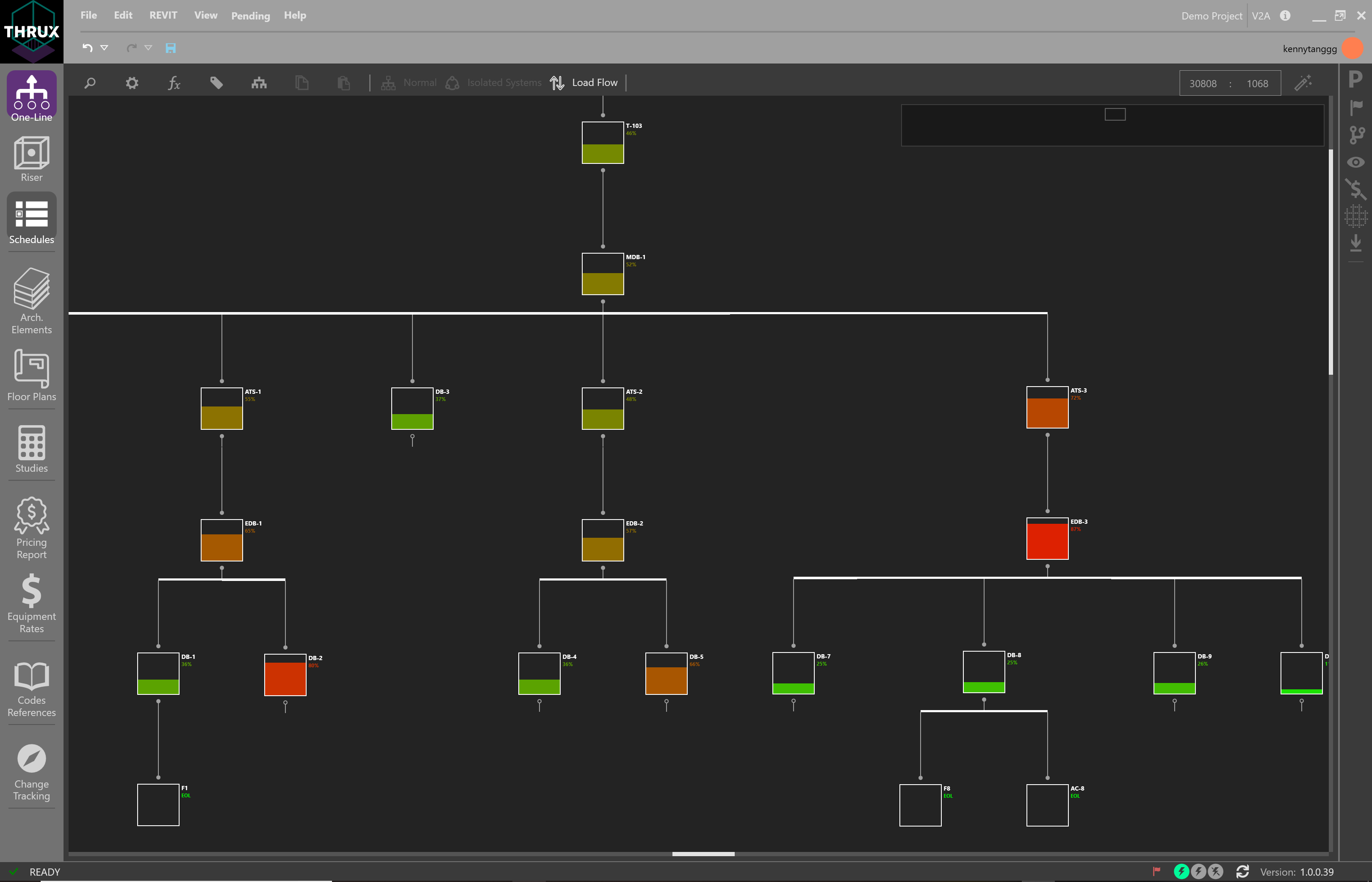Switch to Normal view mode

409,83
